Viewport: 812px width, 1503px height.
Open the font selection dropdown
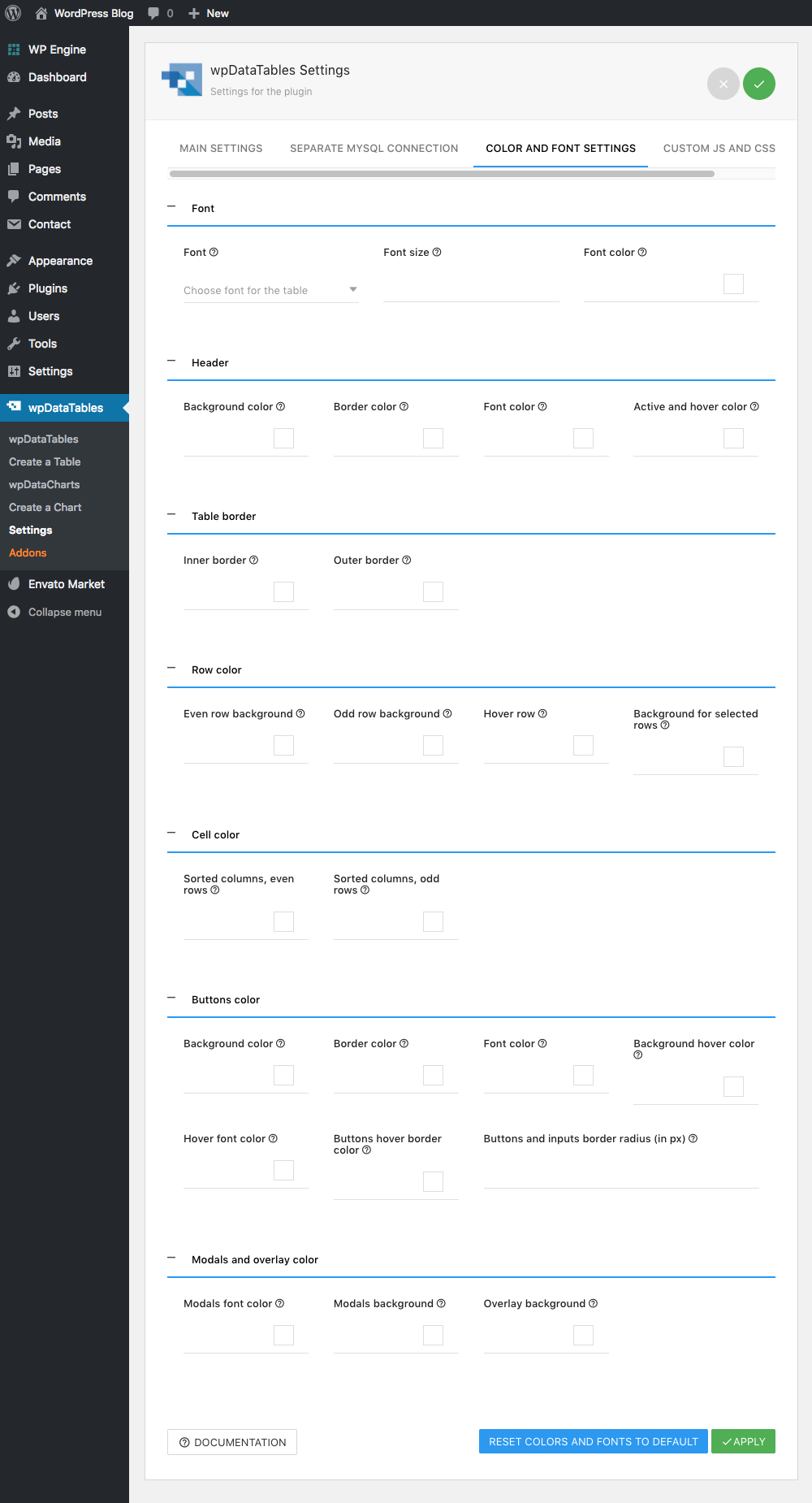pos(270,290)
